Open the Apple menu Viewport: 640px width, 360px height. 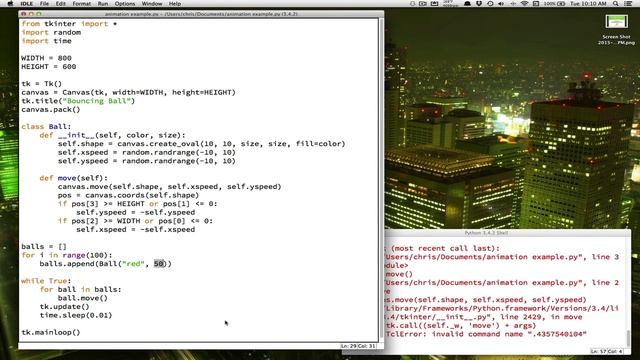10,3
